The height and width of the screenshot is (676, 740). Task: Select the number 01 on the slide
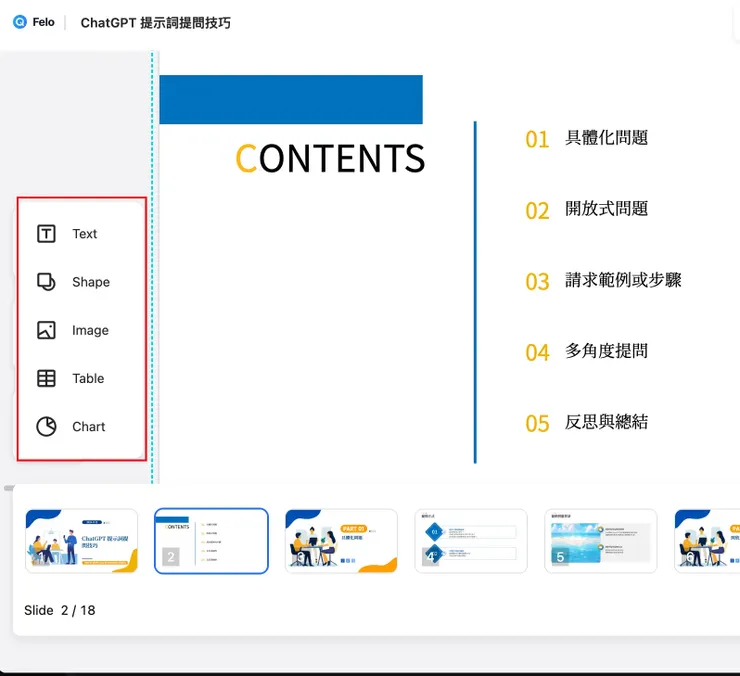[x=538, y=139]
